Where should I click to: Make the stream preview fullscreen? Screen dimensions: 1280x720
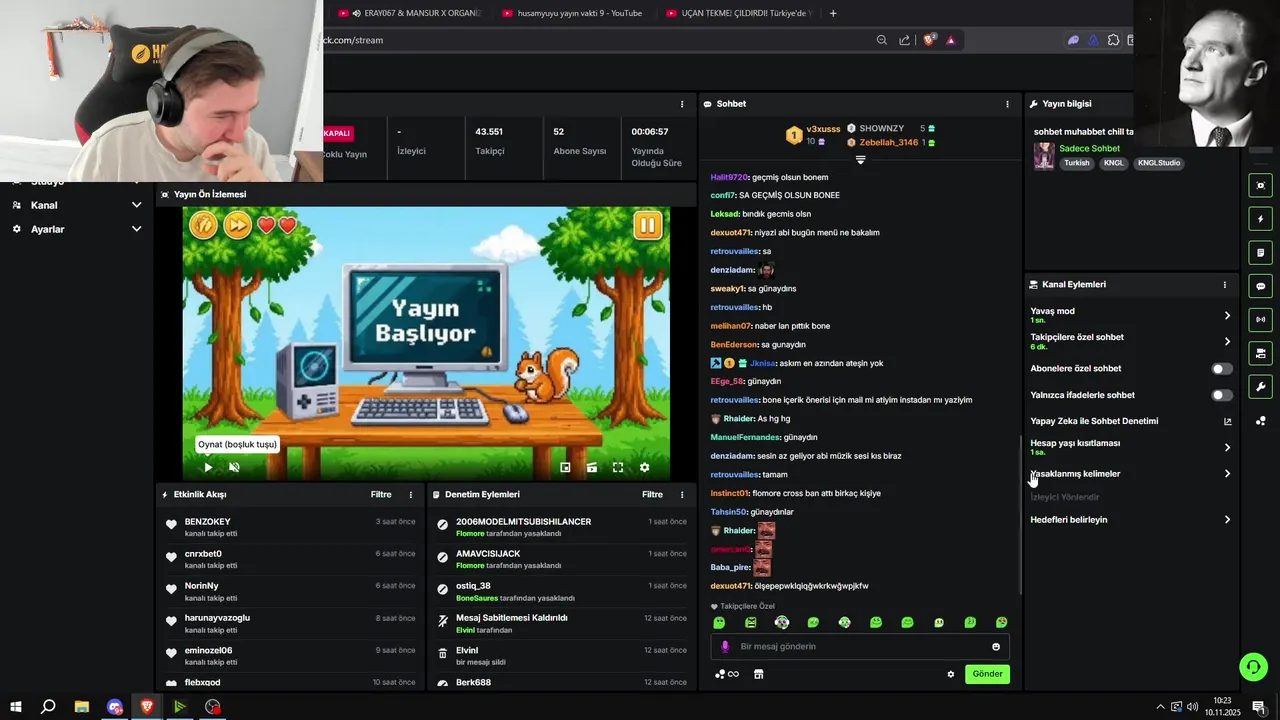[x=618, y=467]
